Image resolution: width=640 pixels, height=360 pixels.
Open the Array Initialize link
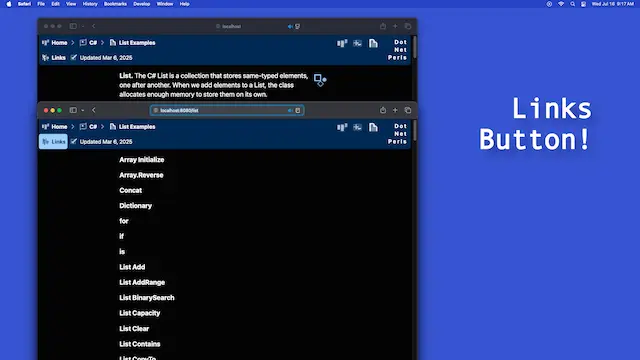pyautogui.click(x=142, y=160)
